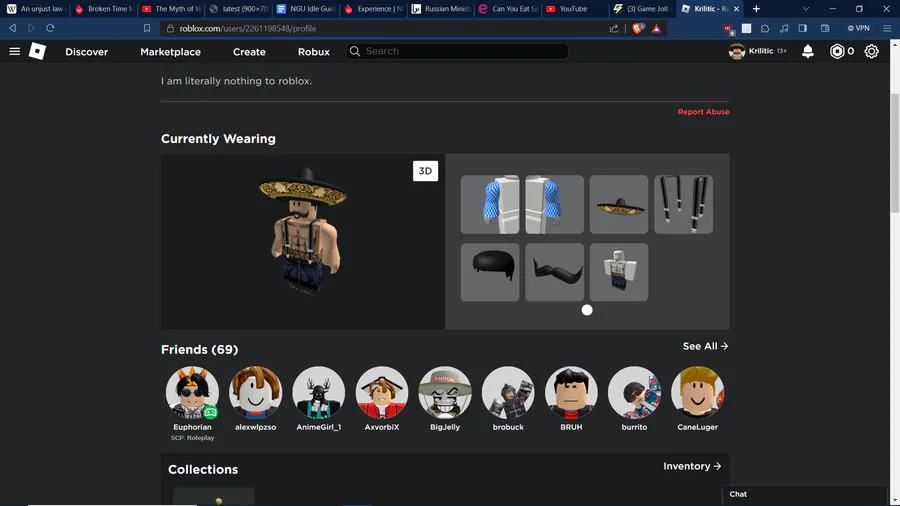This screenshot has width=900, height=506.
Task: Switch to the Game Jolt tab
Action: point(642,9)
